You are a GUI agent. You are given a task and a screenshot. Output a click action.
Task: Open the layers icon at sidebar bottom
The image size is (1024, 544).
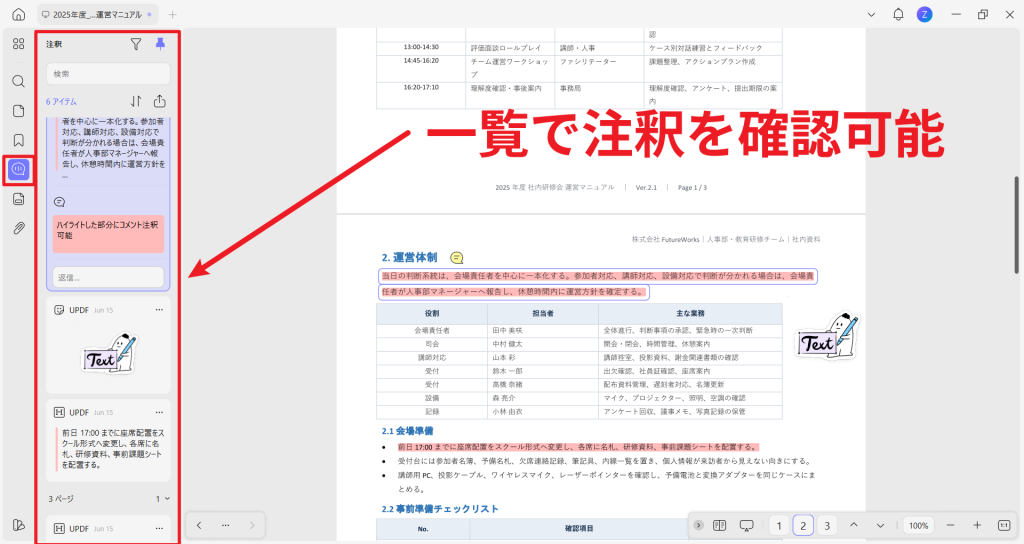coord(18,525)
